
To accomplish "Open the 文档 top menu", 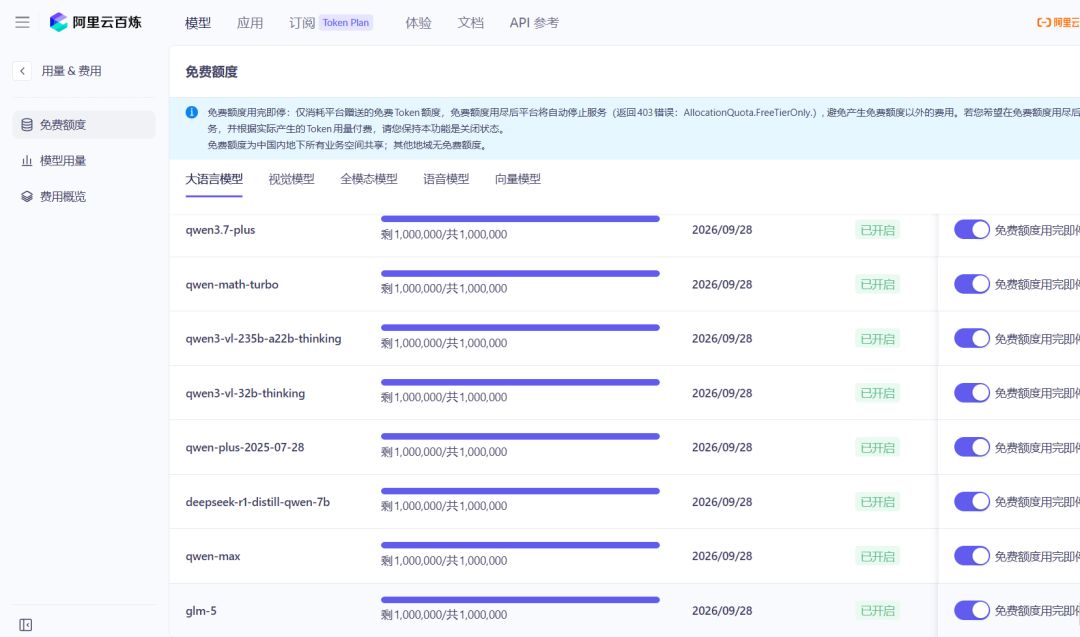I will point(470,23).
